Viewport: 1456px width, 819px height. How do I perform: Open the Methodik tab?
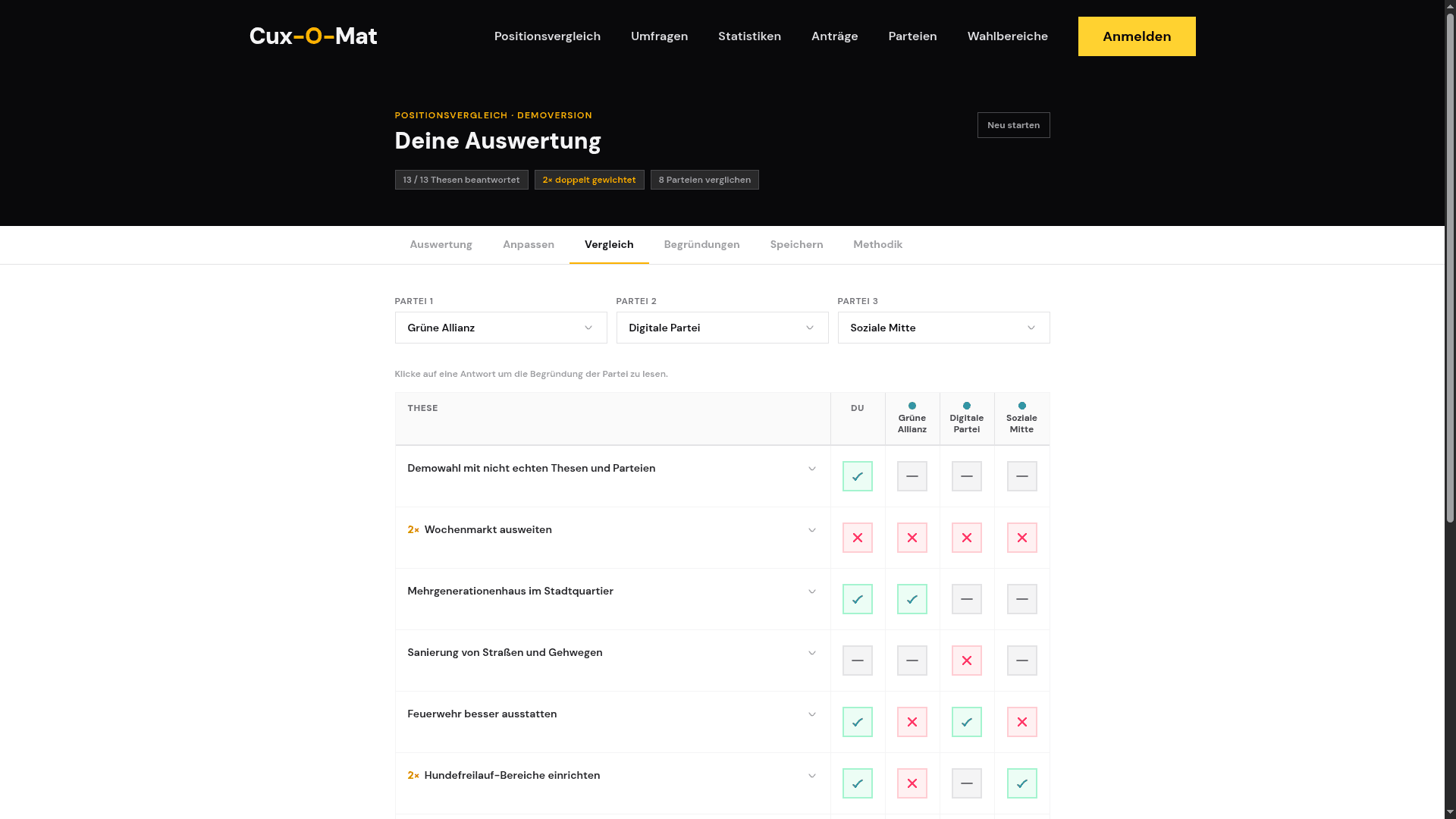click(x=877, y=244)
